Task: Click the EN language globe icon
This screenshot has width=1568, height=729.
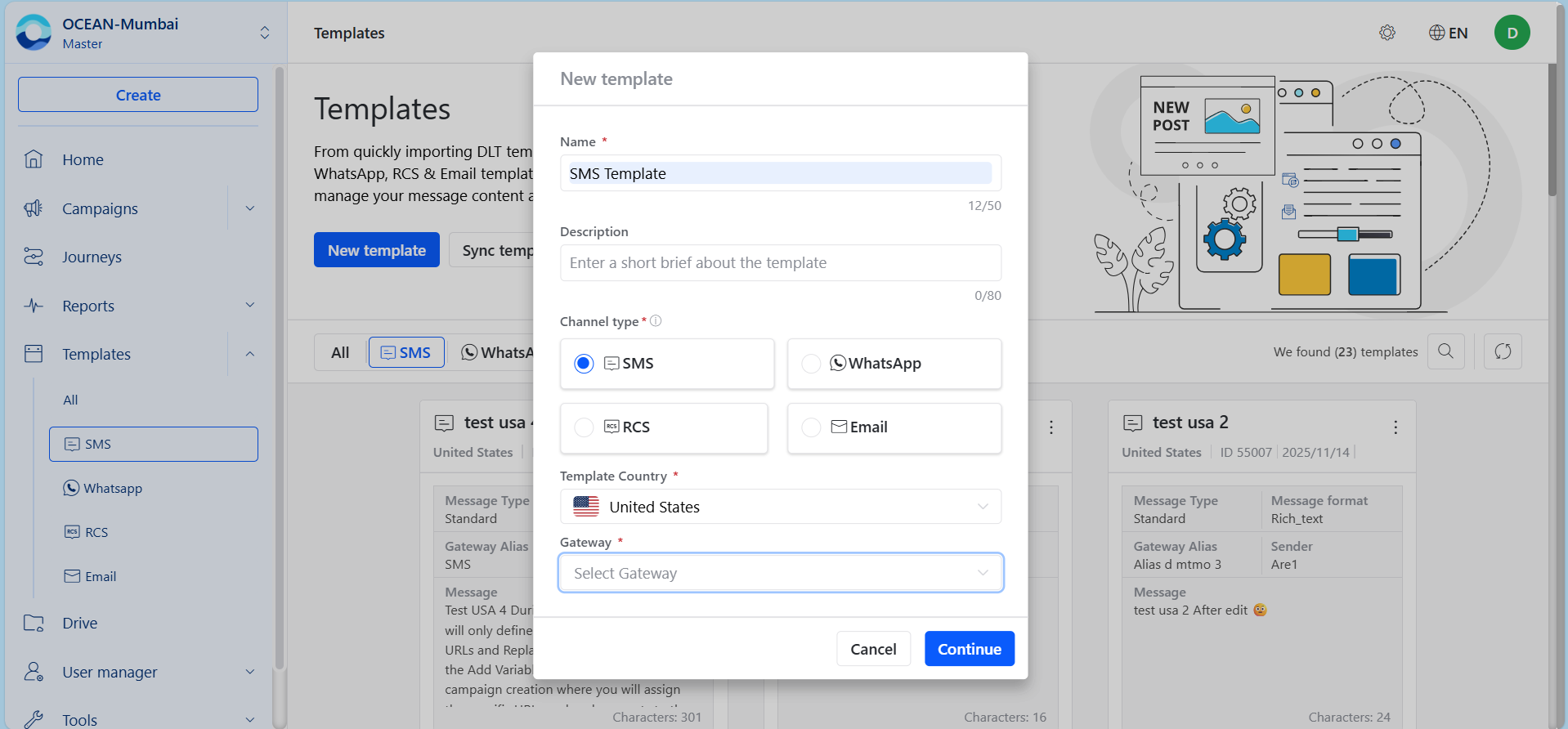Action: (1436, 33)
